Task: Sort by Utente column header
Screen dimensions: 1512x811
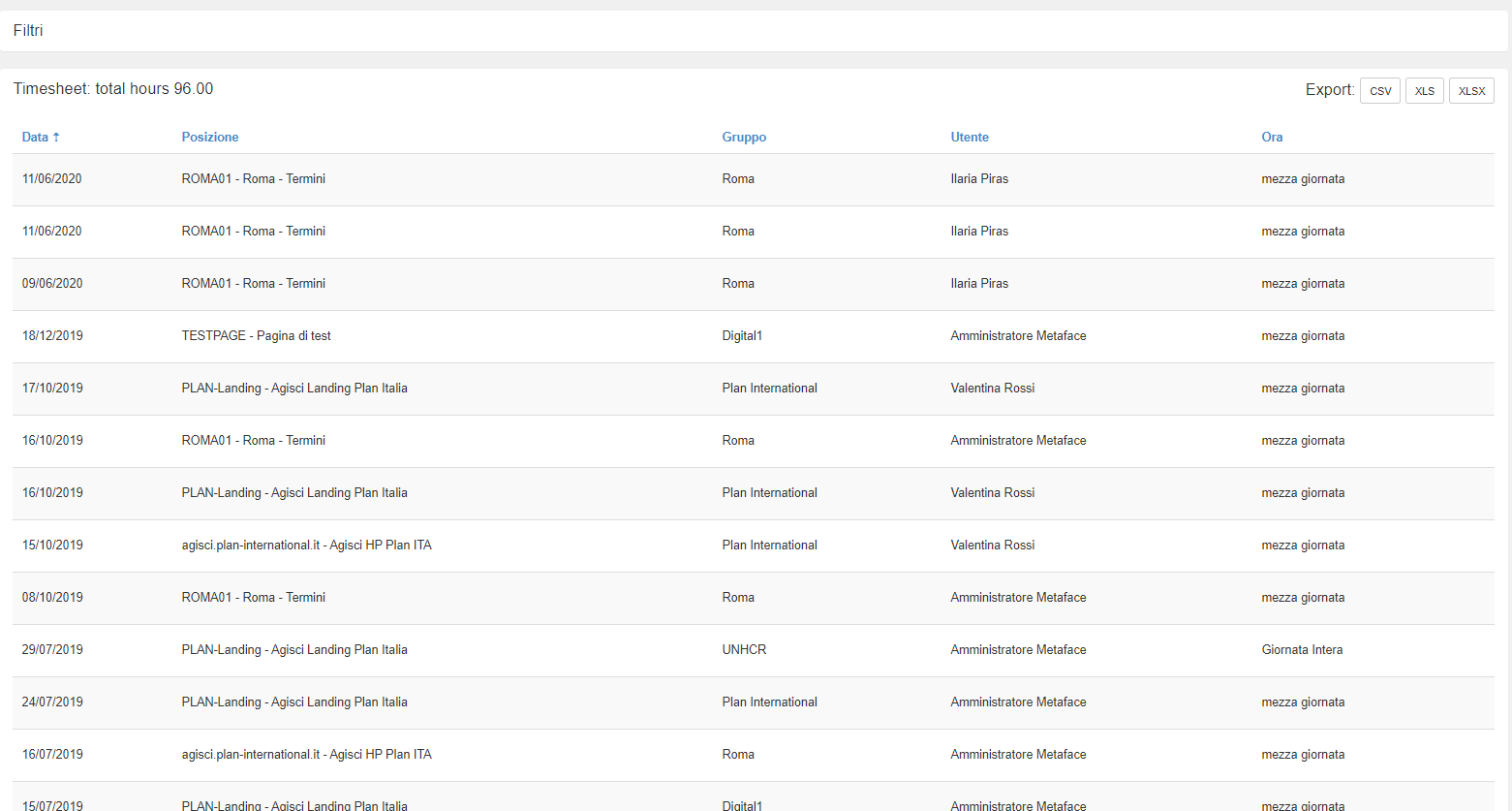Action: pos(969,138)
